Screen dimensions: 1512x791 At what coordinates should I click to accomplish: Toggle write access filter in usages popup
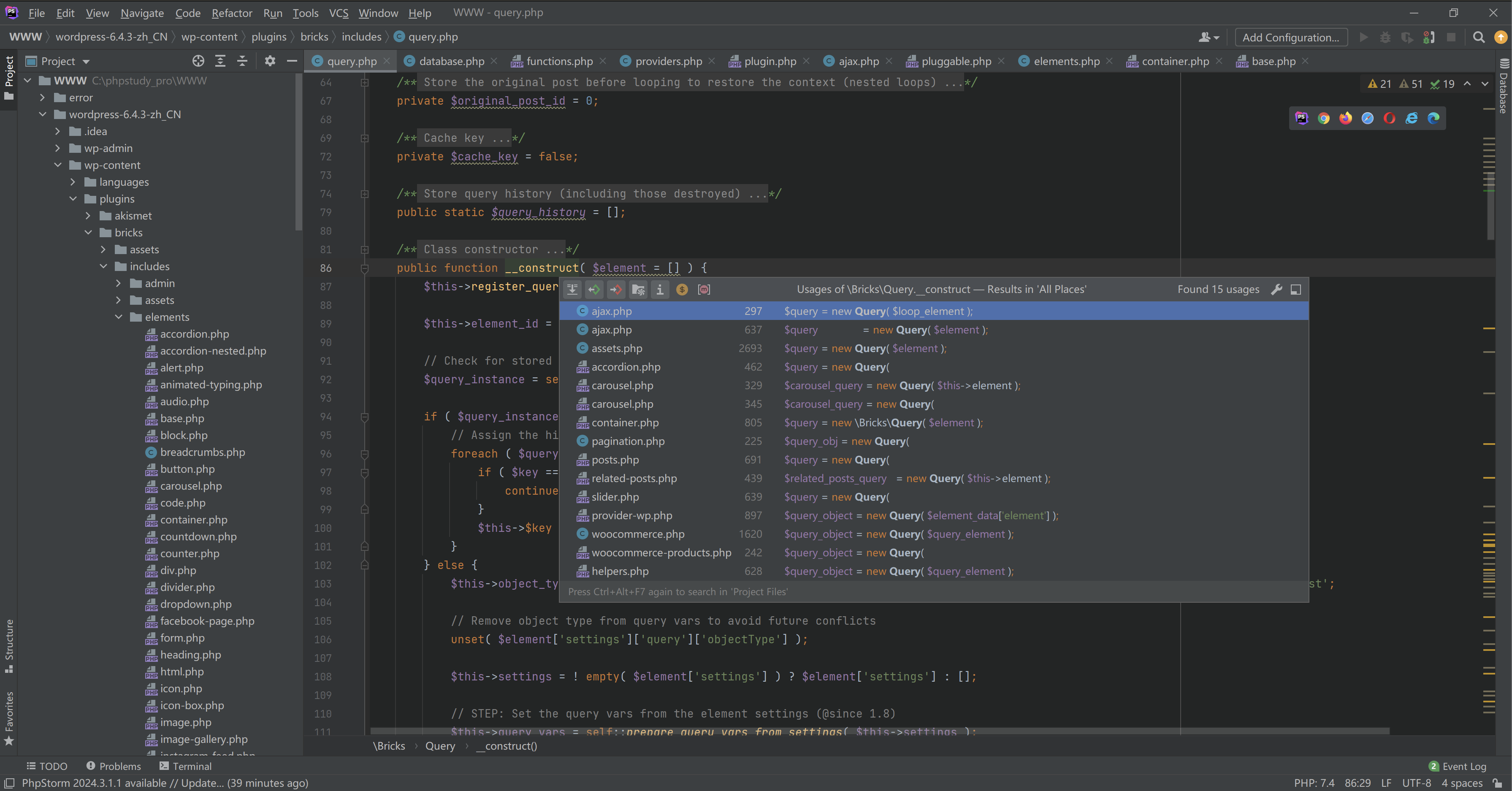point(616,289)
